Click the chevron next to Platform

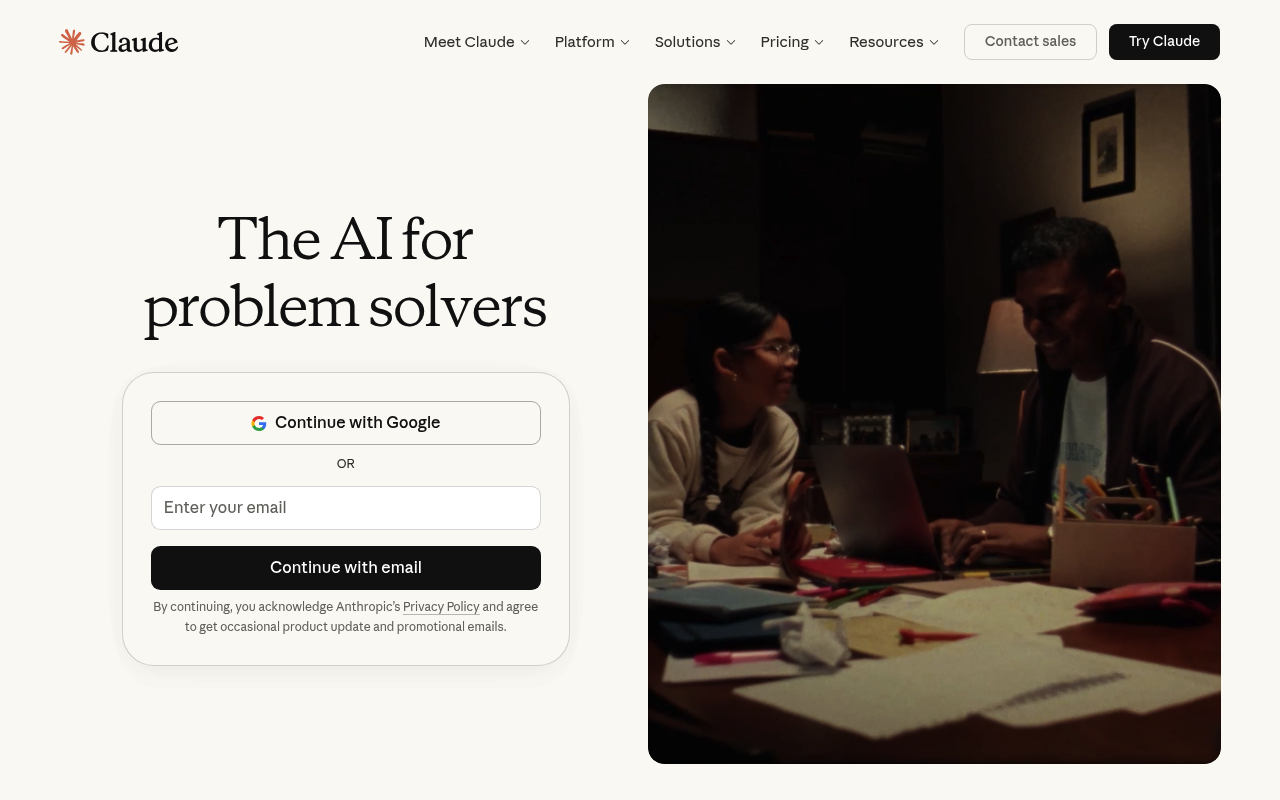[625, 42]
